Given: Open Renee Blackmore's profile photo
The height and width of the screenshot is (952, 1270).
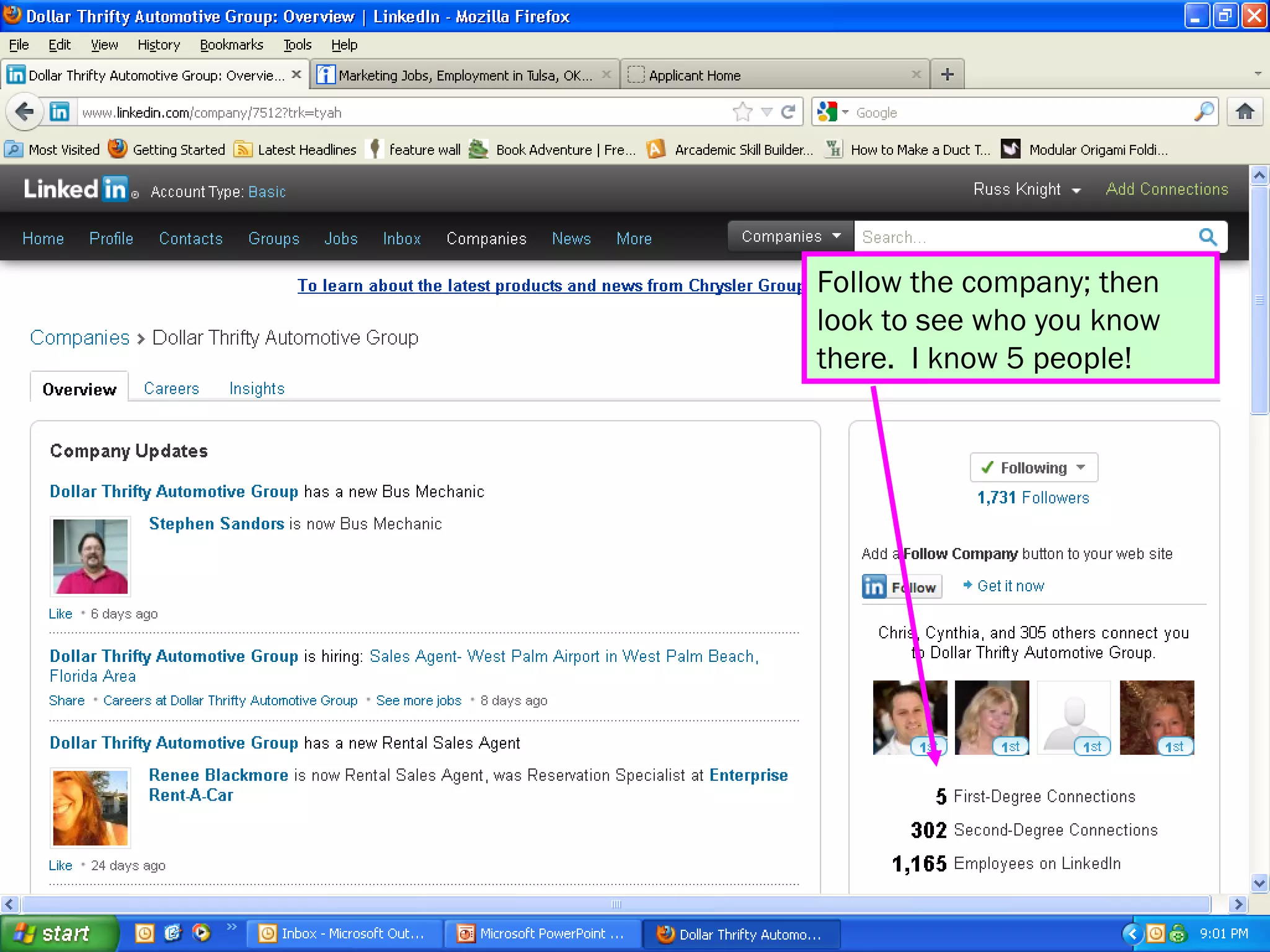Looking at the screenshot, I should point(91,808).
